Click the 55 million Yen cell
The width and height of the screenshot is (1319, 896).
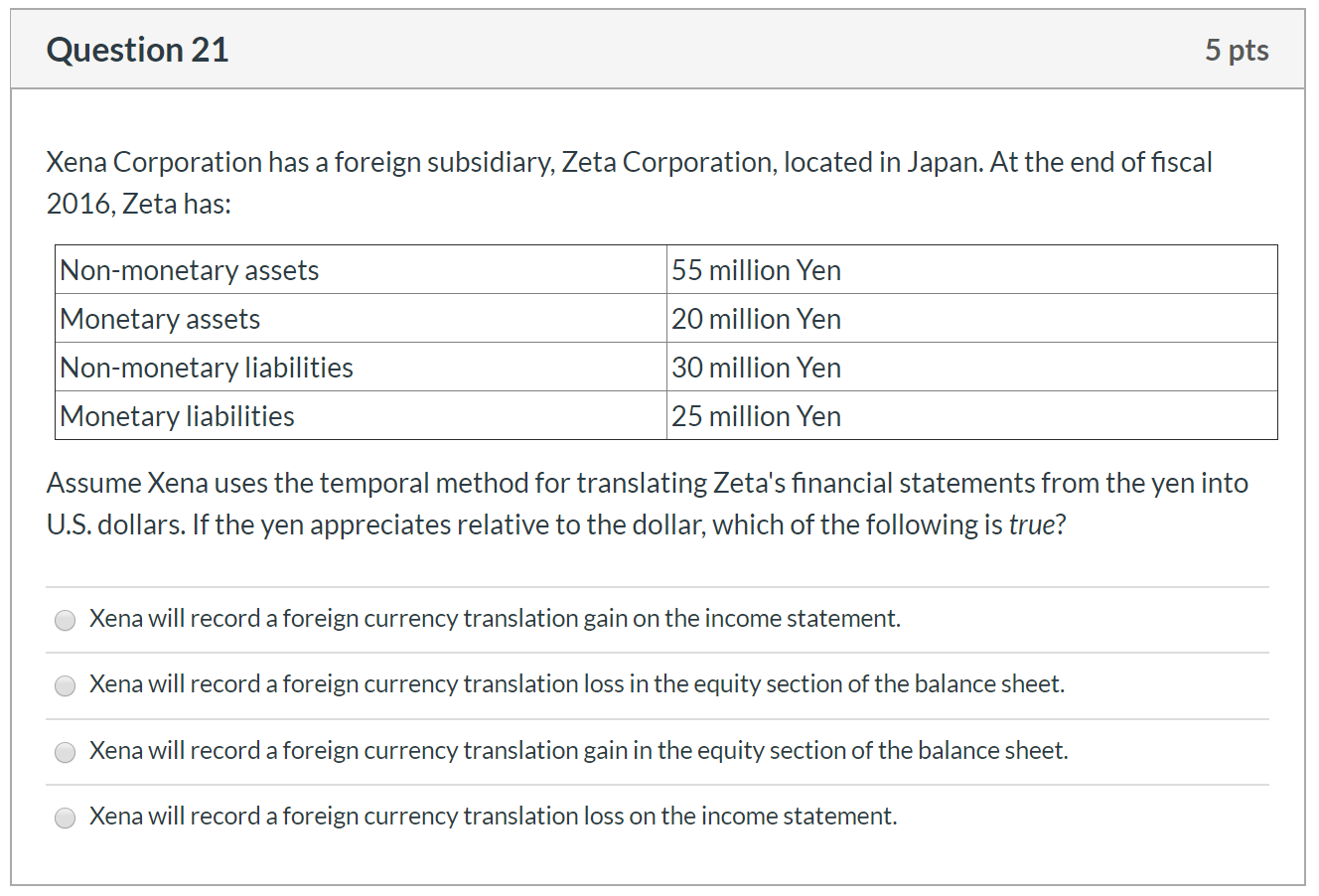756,269
